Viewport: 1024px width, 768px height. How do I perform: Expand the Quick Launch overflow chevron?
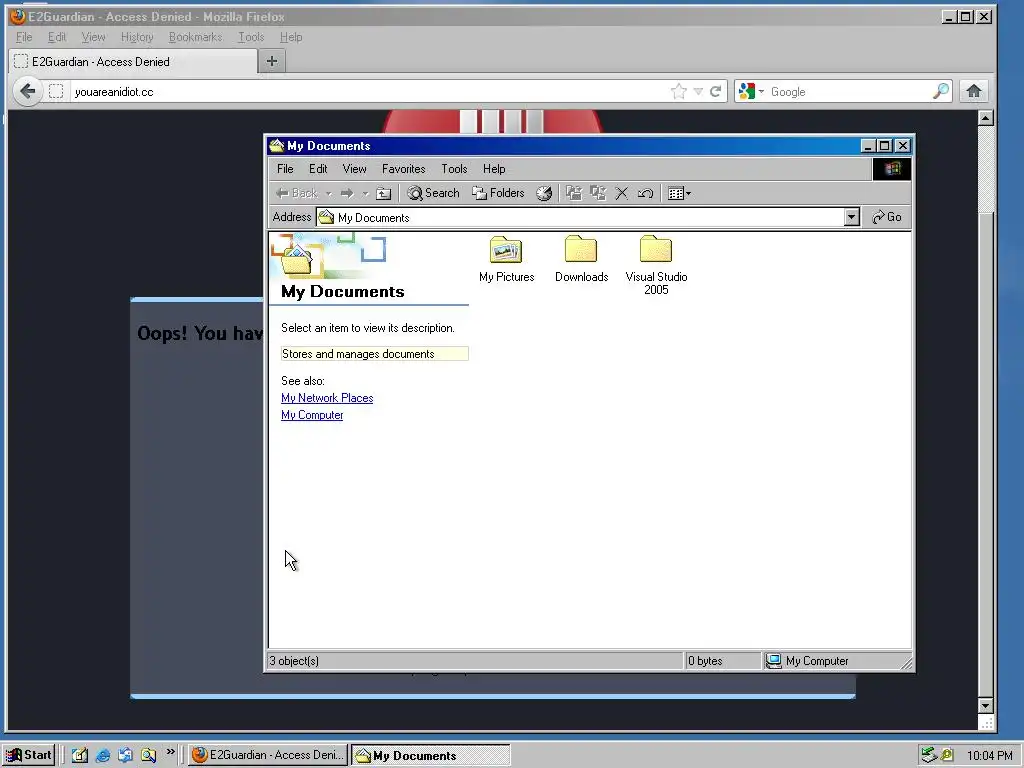(170, 752)
